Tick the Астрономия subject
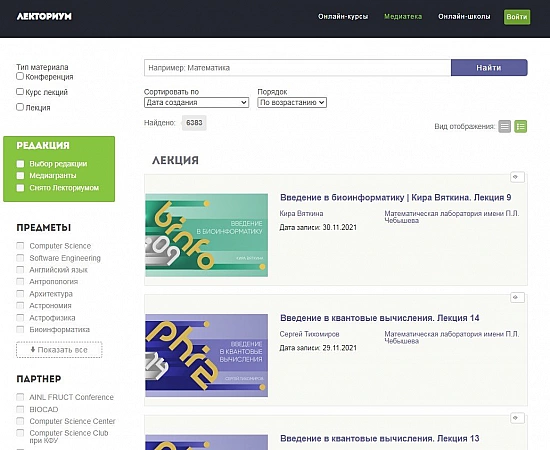Image resolution: width=550 pixels, height=450 pixels. click(x=20, y=305)
